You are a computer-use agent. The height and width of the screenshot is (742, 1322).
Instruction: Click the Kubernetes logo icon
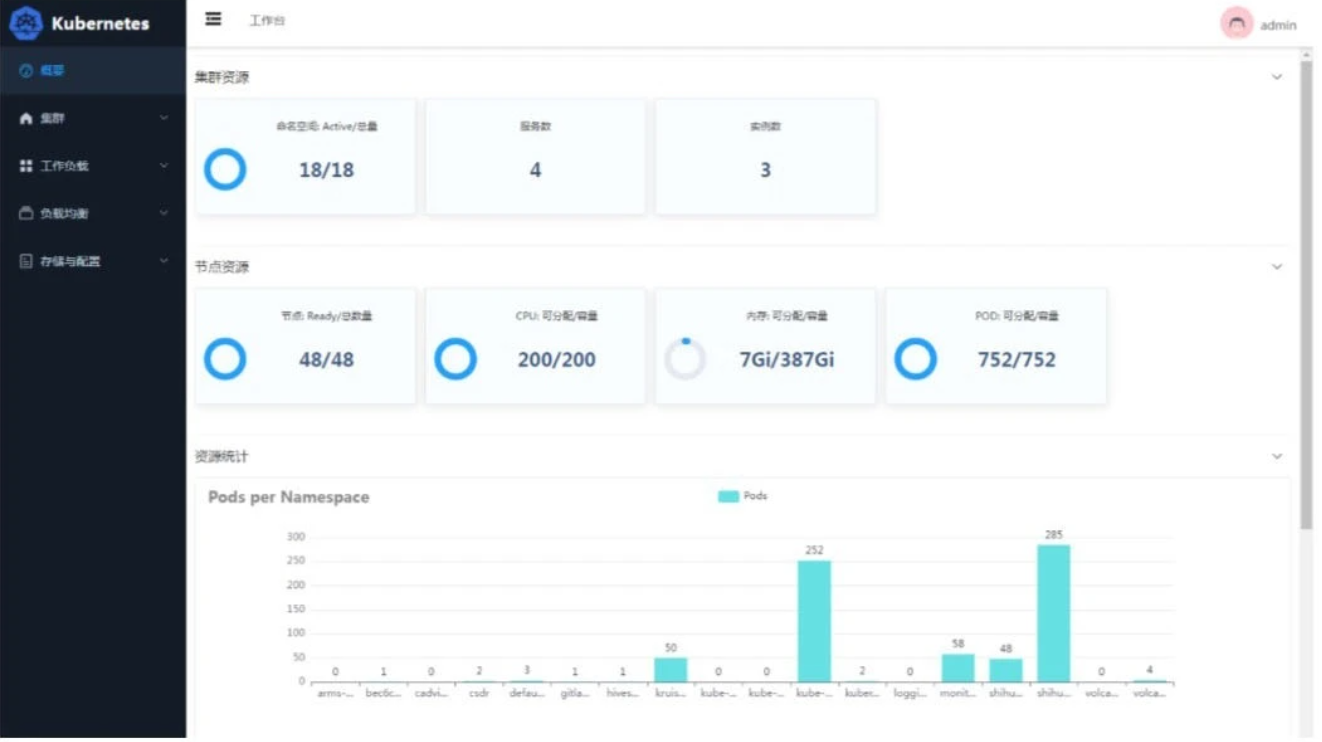pyautogui.click(x=26, y=23)
